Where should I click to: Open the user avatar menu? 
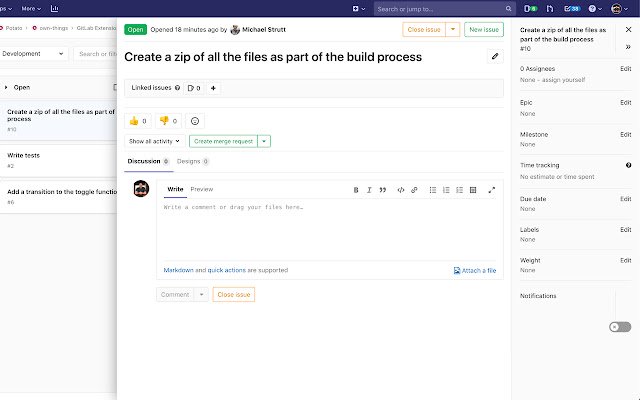[x=620, y=9]
